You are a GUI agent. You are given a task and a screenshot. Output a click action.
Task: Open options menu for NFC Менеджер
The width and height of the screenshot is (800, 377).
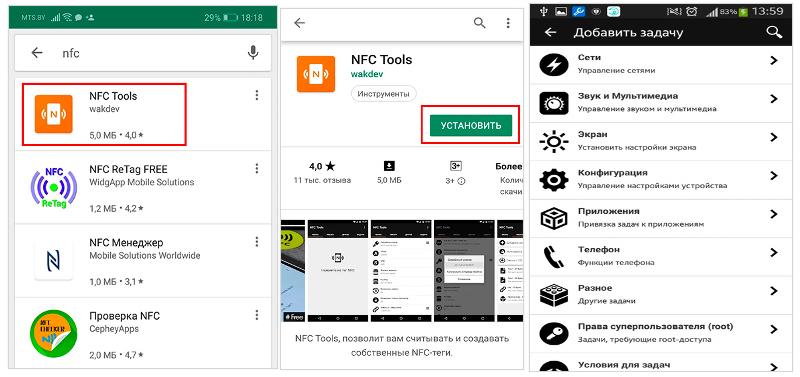[257, 242]
